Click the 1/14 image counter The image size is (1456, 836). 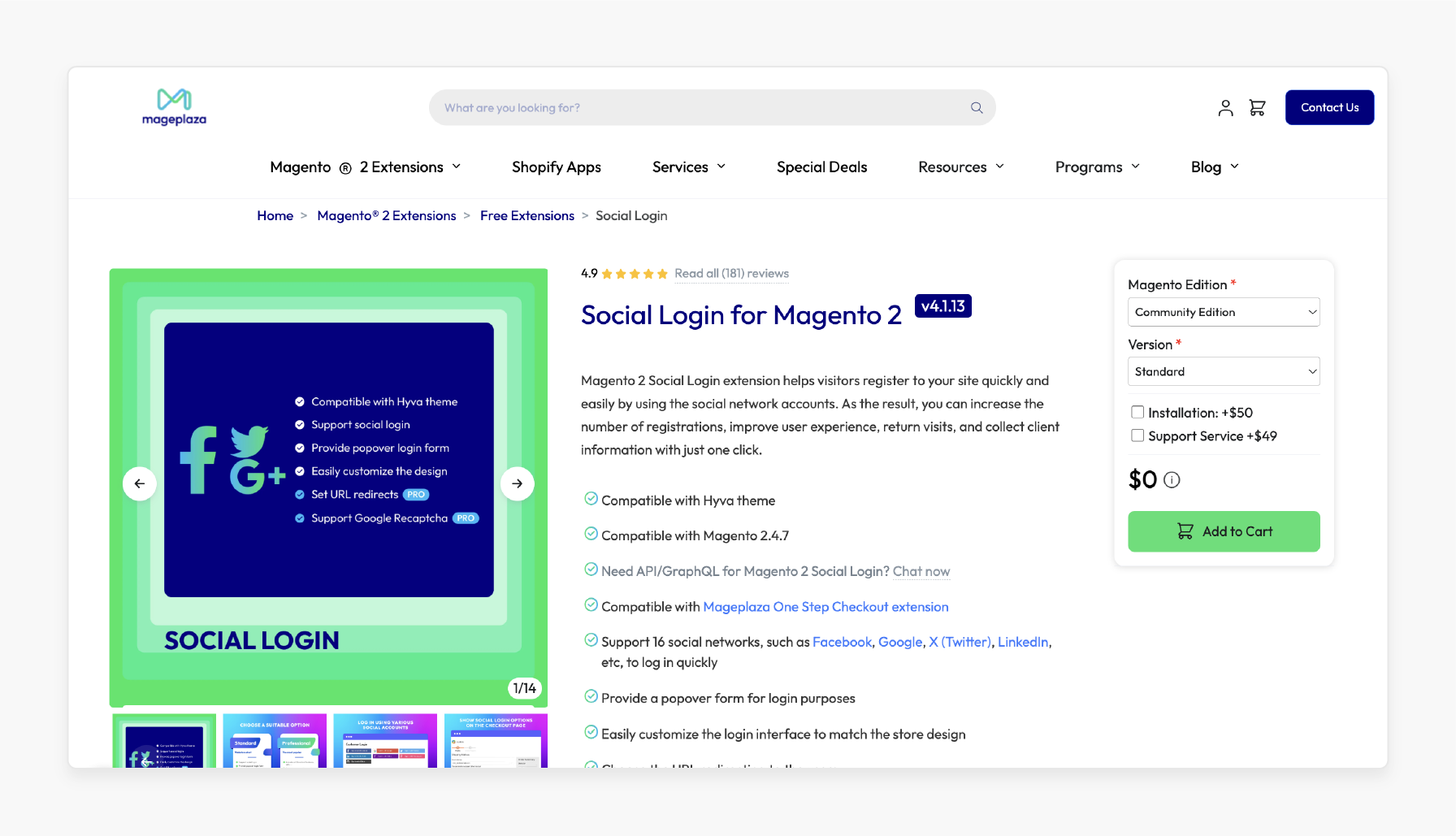click(x=525, y=688)
